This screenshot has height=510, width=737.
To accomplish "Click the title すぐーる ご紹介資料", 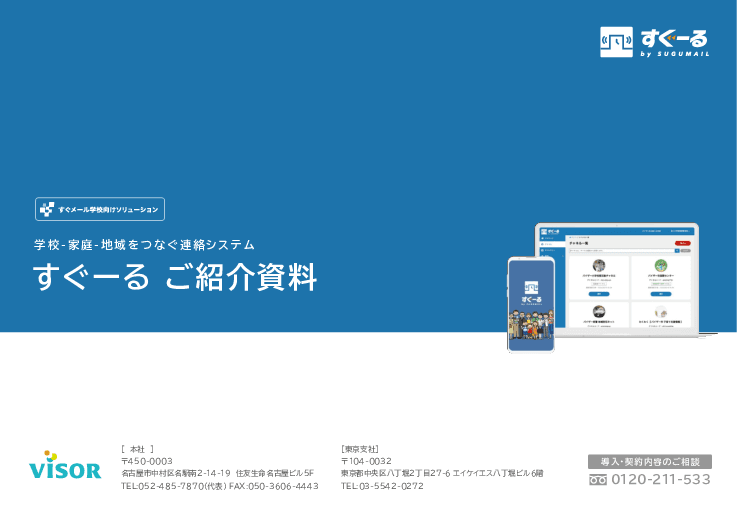I will [175, 277].
